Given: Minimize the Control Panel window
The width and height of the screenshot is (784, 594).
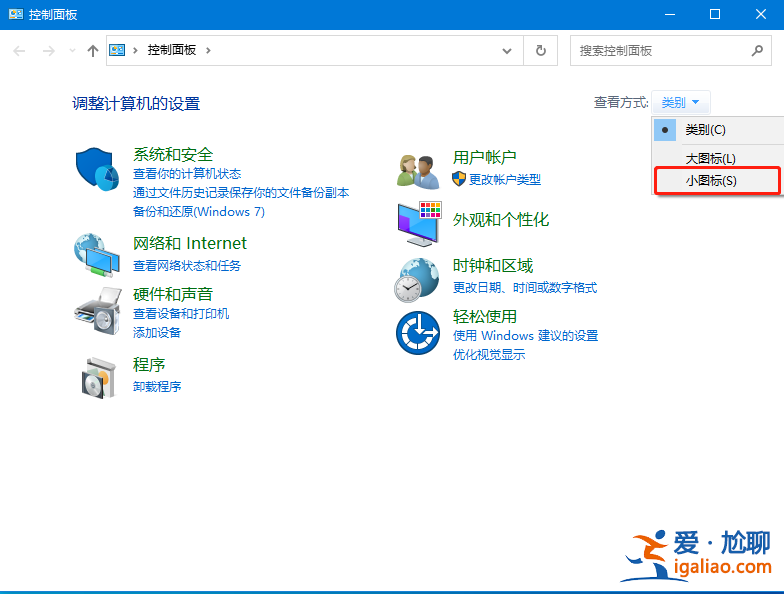Looking at the screenshot, I should [x=670, y=14].
